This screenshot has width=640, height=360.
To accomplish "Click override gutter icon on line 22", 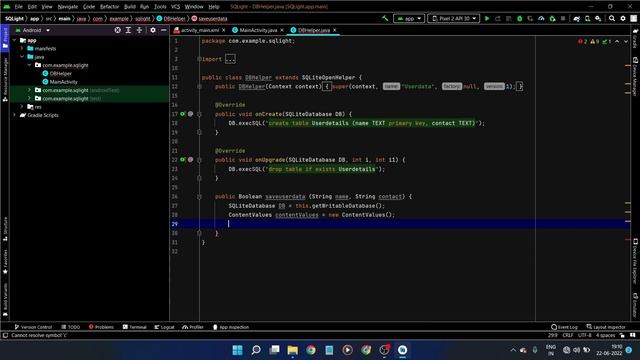I will coord(183,160).
